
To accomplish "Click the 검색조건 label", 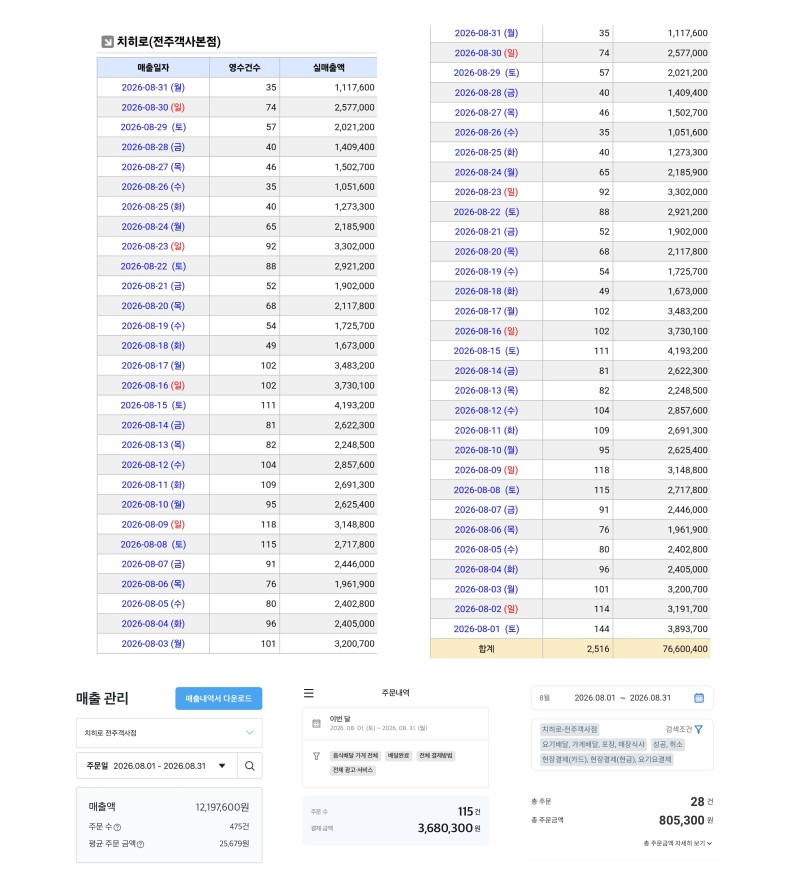I will click(679, 729).
